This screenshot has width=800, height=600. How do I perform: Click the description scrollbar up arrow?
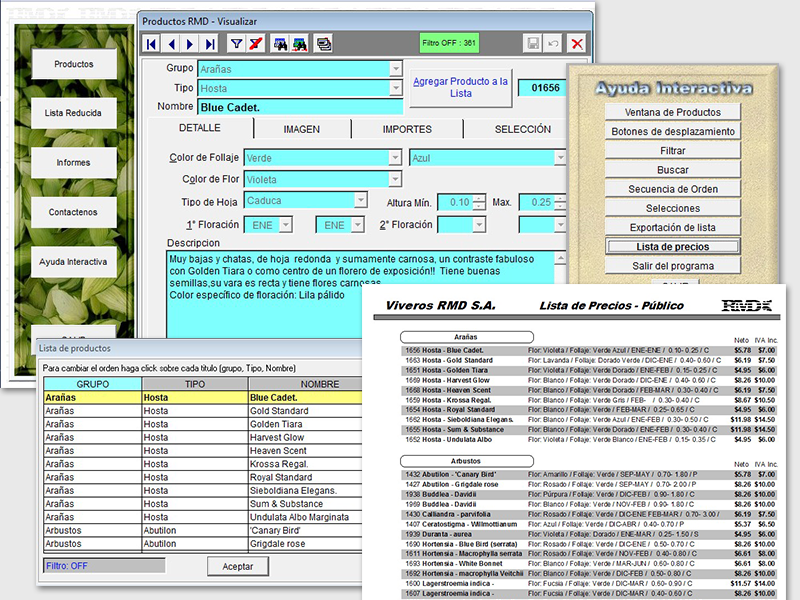pyautogui.click(x=560, y=259)
